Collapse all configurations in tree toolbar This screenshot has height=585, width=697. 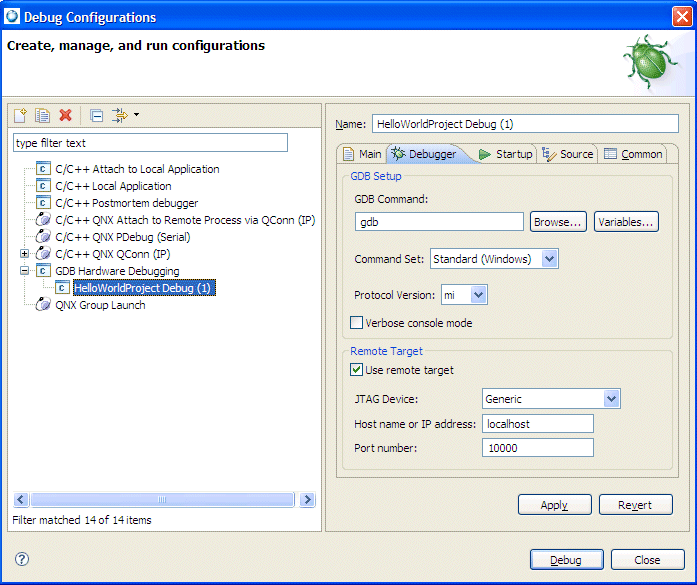[96, 116]
